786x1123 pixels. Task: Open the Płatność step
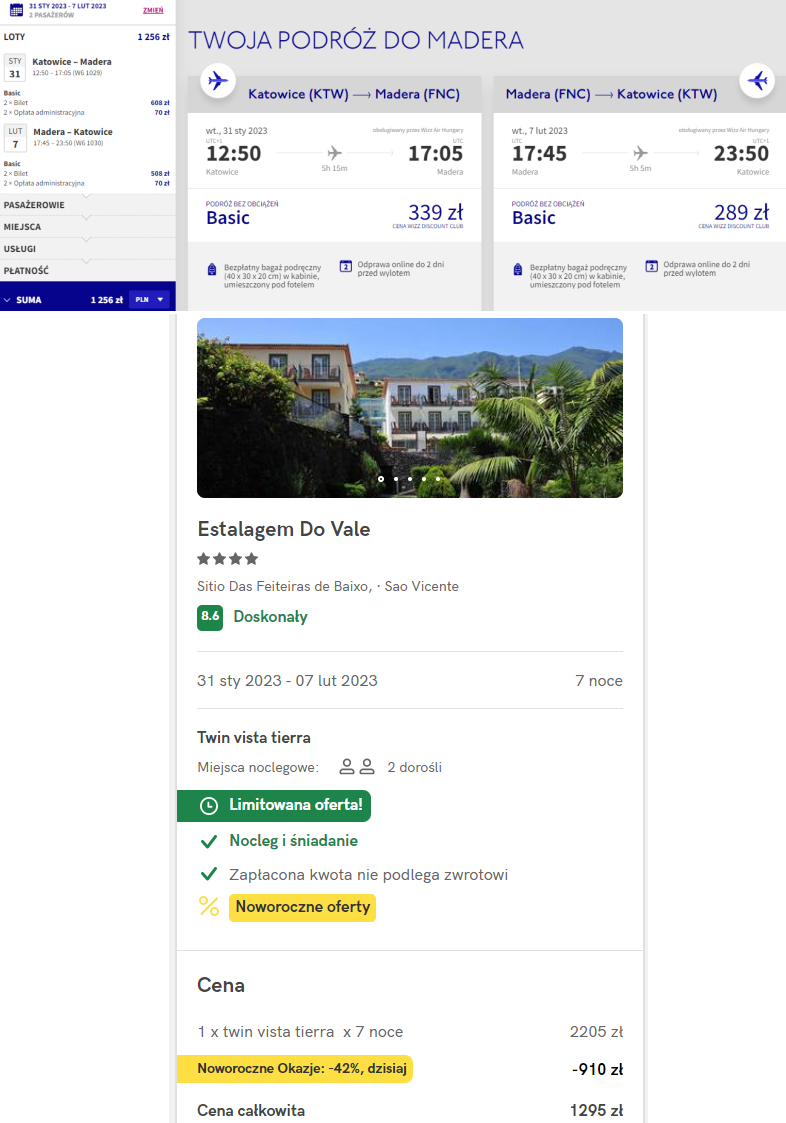(x=26, y=271)
